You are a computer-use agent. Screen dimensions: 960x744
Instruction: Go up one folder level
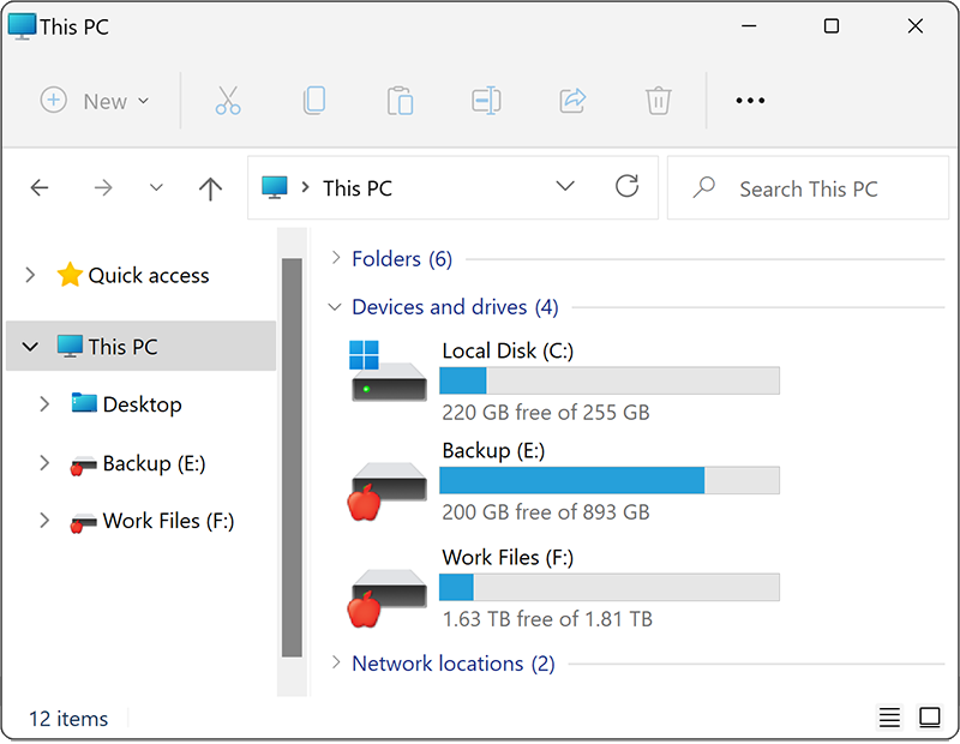210,188
